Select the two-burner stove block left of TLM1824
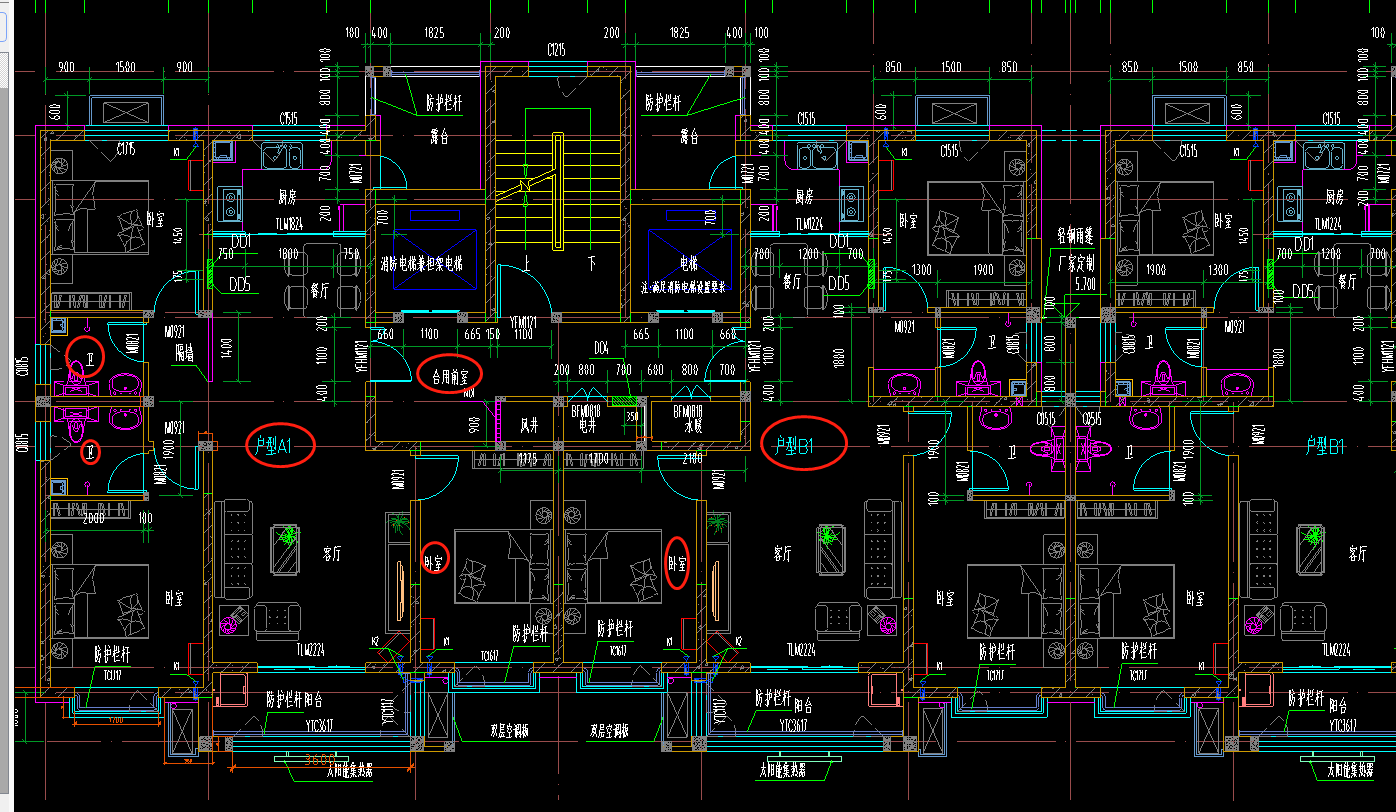The height and width of the screenshot is (812, 1396). pos(231,204)
